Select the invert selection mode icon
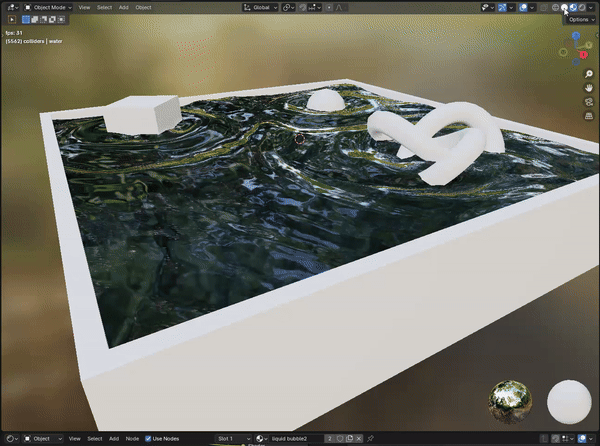The height and width of the screenshot is (446, 600). tap(52, 19)
